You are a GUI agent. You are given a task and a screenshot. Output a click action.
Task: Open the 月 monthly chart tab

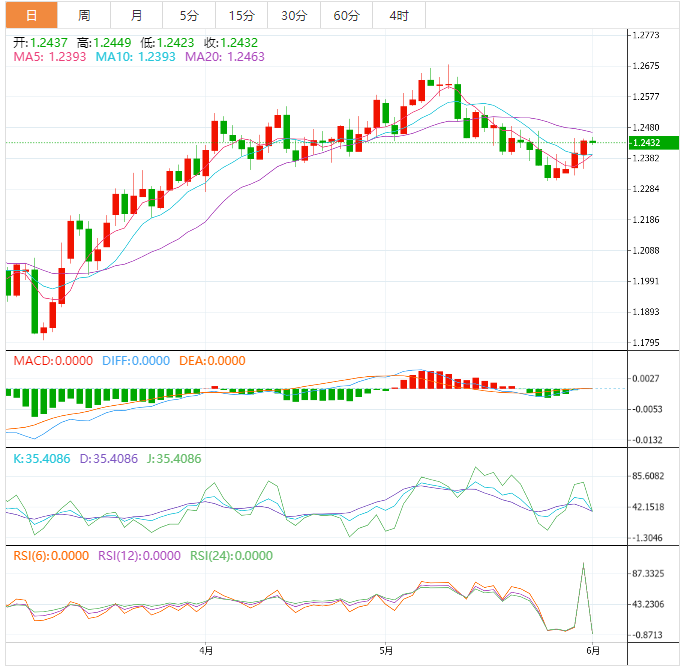click(136, 15)
